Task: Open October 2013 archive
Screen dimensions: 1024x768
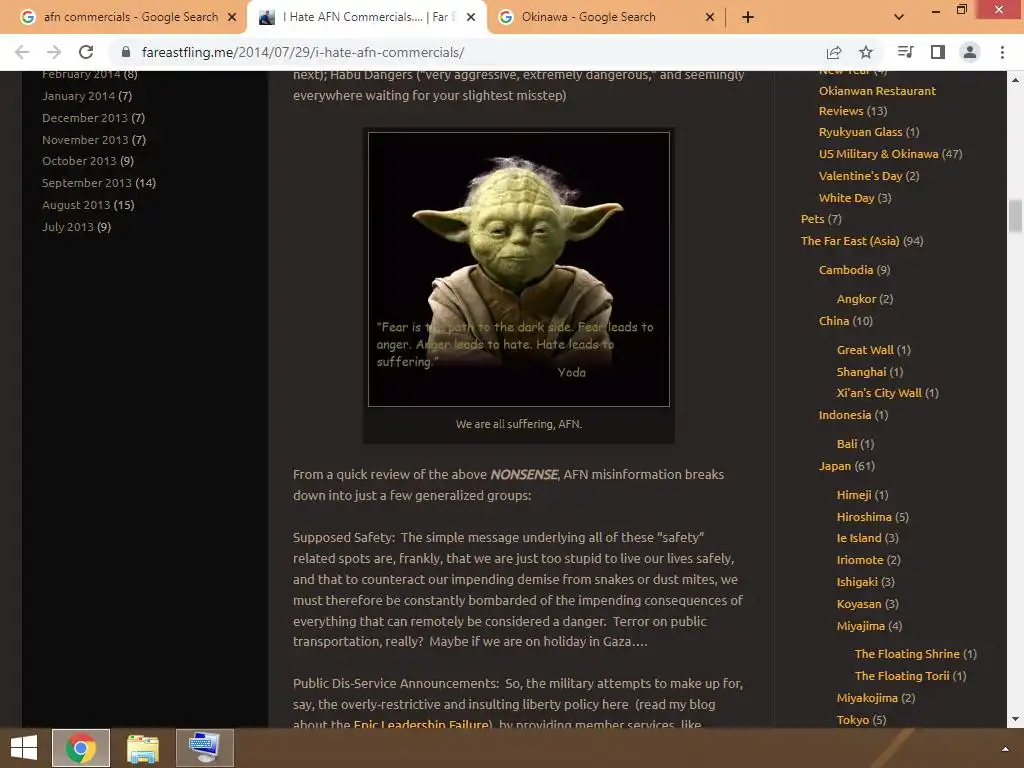Action: (79, 161)
